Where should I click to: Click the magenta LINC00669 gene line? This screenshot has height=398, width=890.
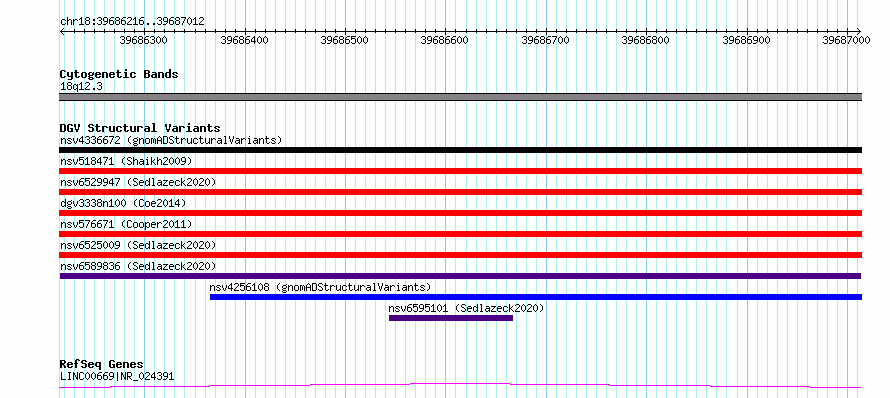tap(460, 386)
